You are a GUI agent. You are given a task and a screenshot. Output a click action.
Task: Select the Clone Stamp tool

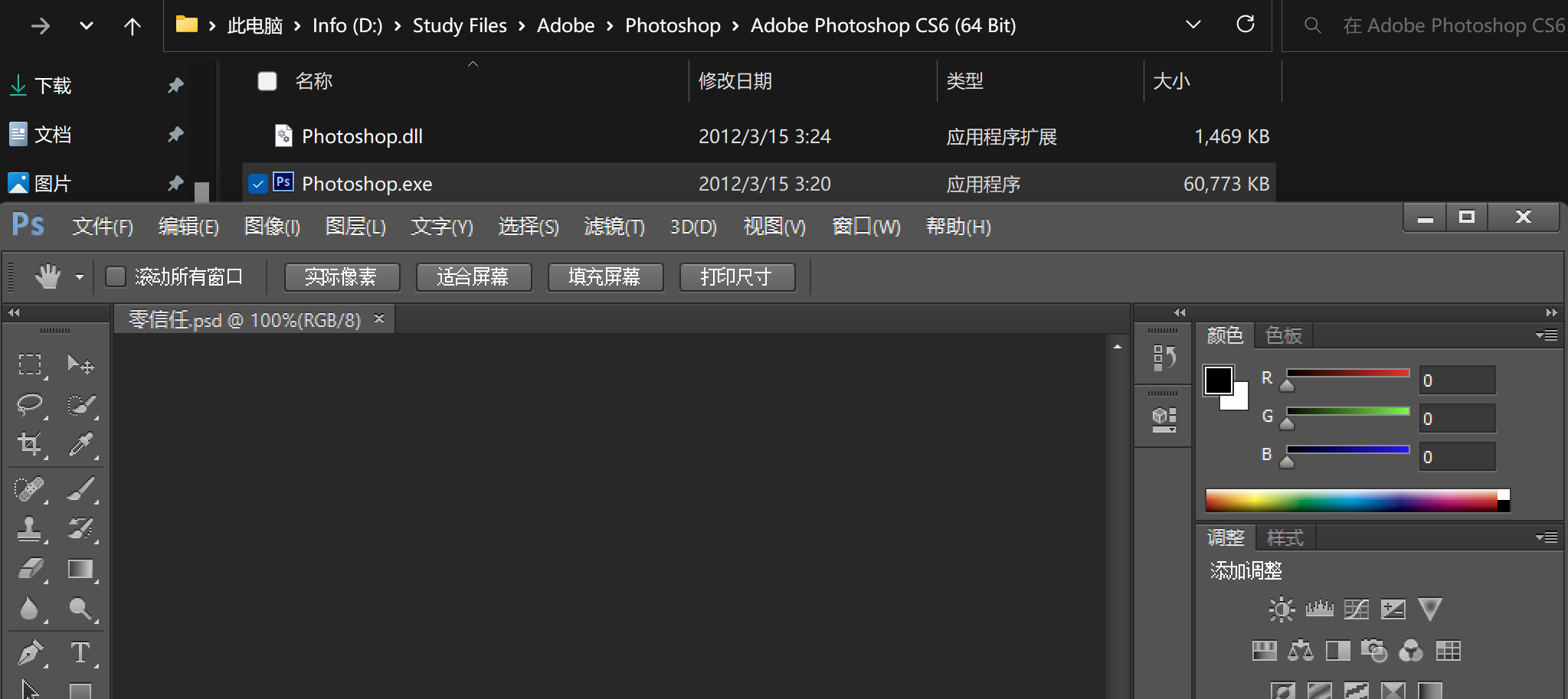(30, 528)
